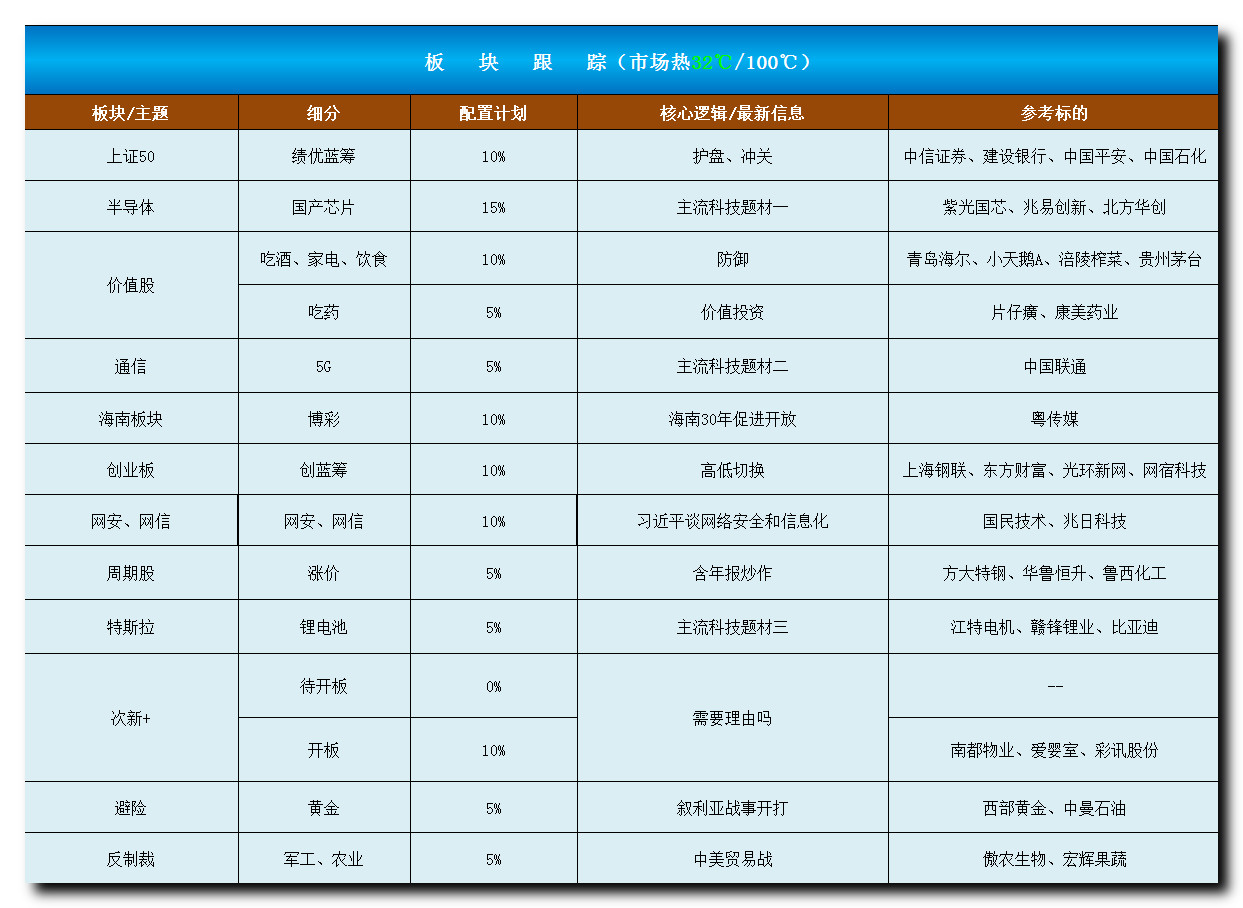Select the 片仔癀、康美药业 reference cell
The height and width of the screenshot is (908, 1243).
click(x=1054, y=312)
